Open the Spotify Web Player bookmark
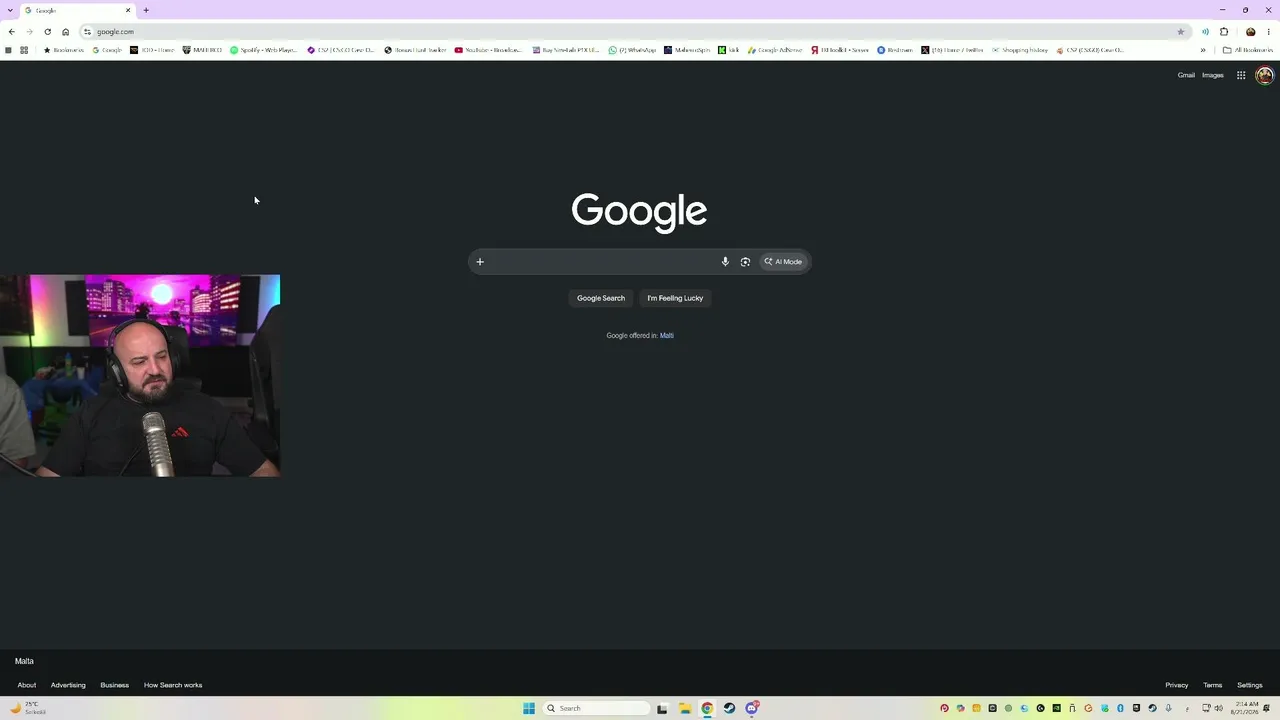 pos(264,50)
